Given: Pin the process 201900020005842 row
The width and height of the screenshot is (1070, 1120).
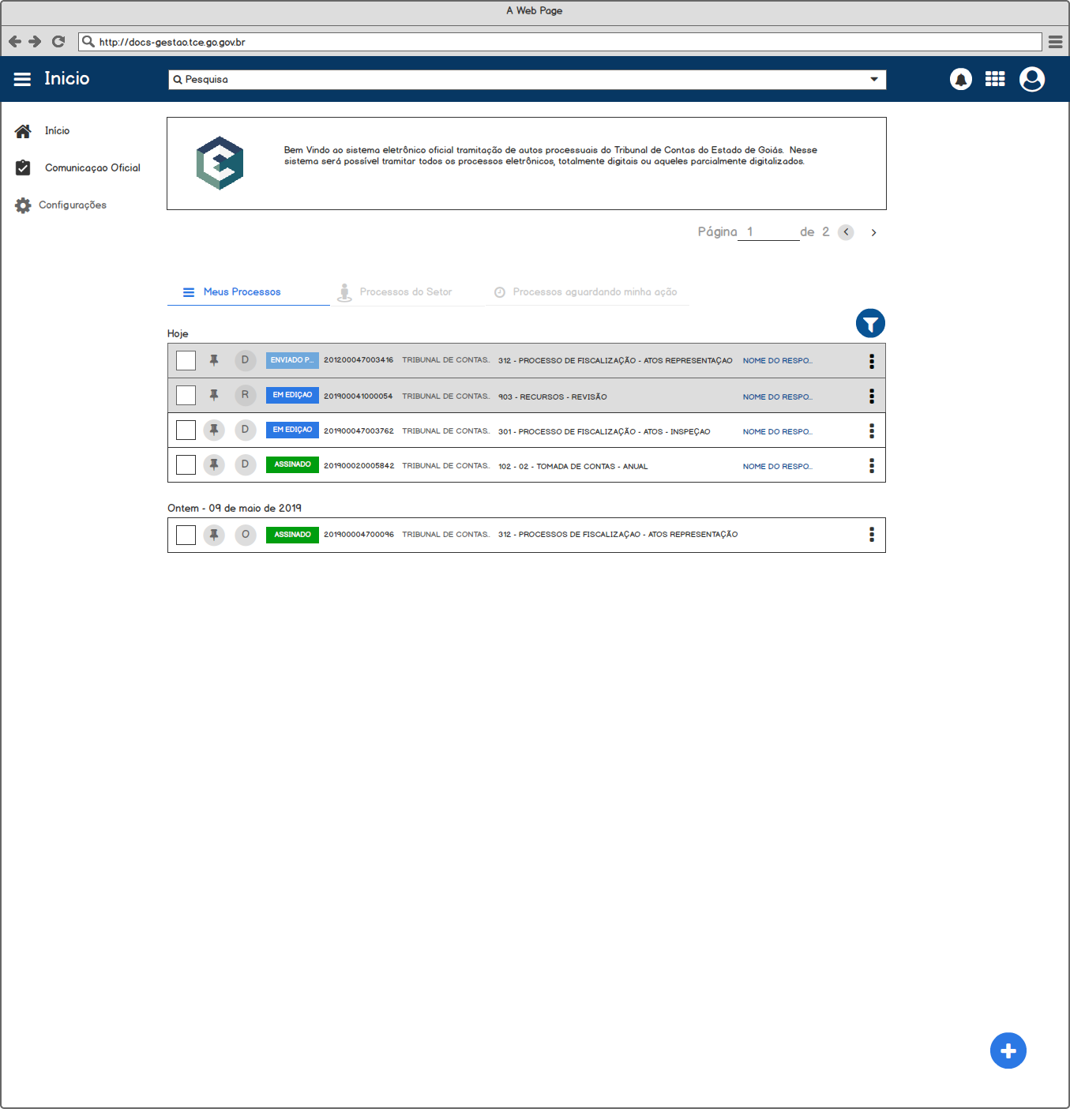Looking at the screenshot, I should [214, 465].
